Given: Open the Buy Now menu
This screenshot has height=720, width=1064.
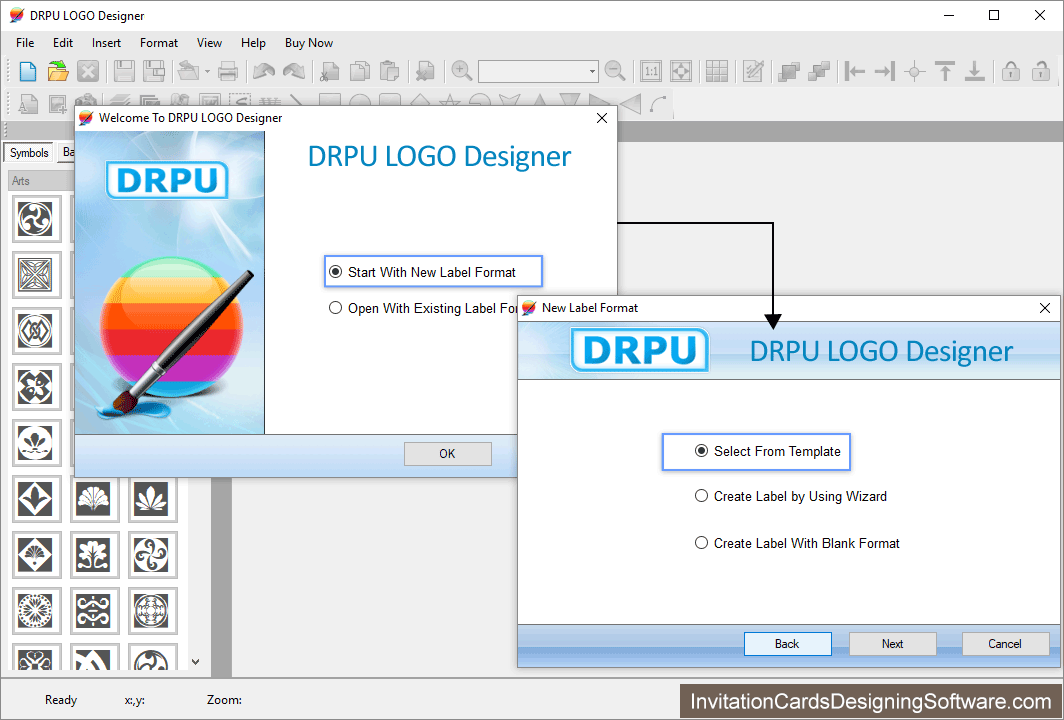Looking at the screenshot, I should pos(309,43).
